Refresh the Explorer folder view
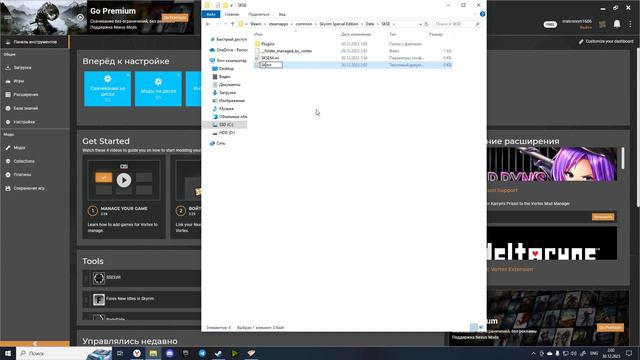Screen dimensions: 640x360 coord(427,24)
